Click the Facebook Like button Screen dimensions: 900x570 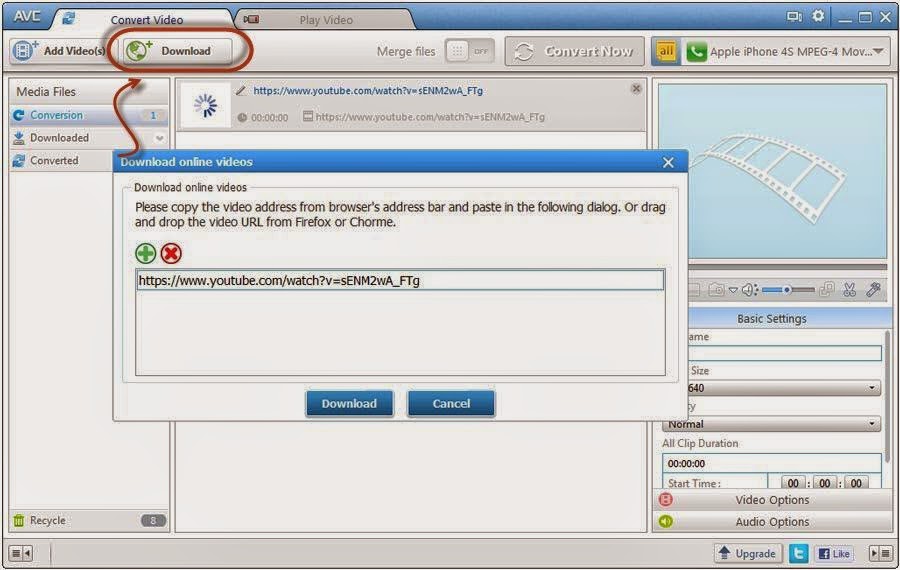[834, 553]
